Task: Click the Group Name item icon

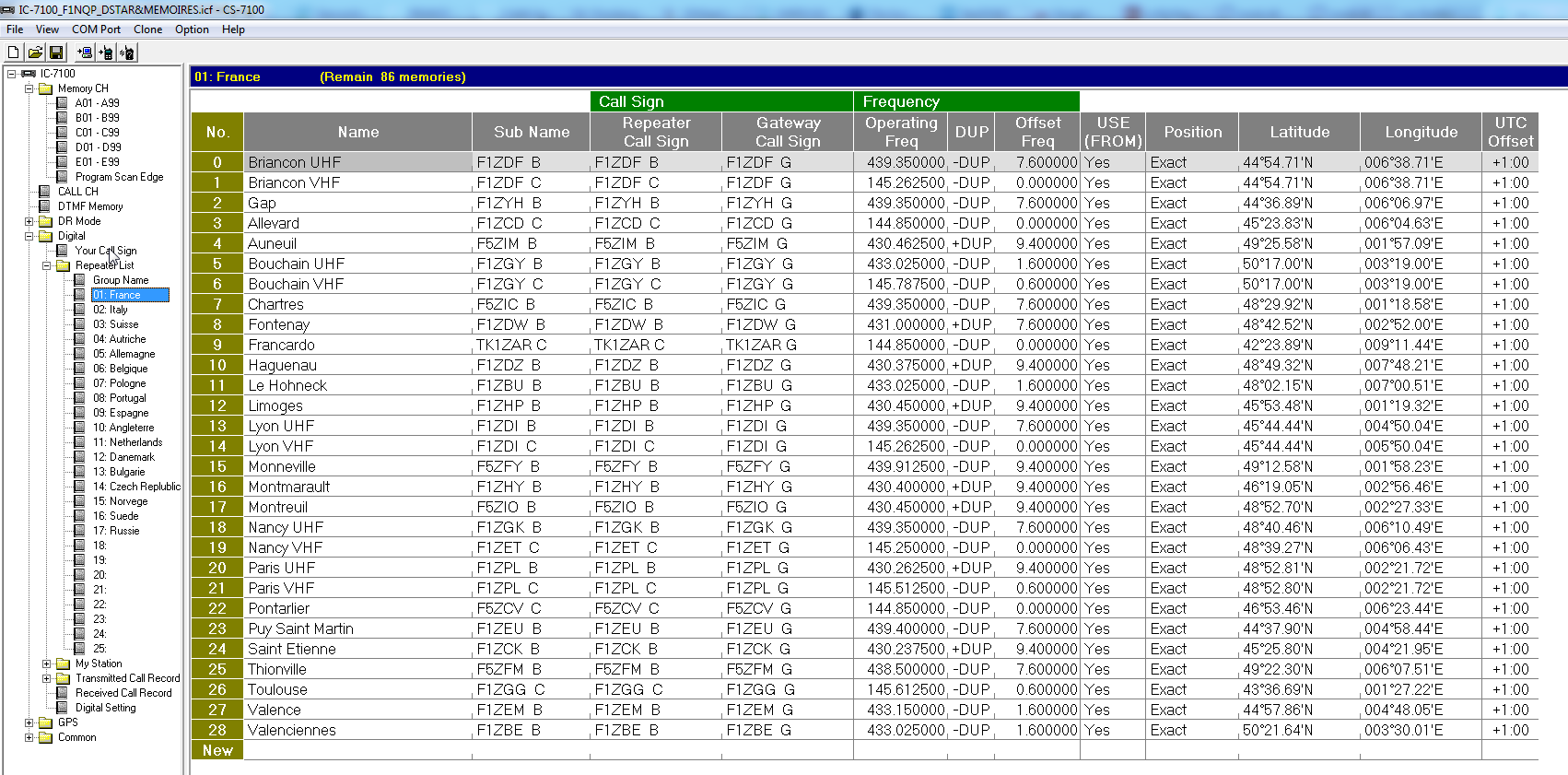Action: tap(80, 280)
